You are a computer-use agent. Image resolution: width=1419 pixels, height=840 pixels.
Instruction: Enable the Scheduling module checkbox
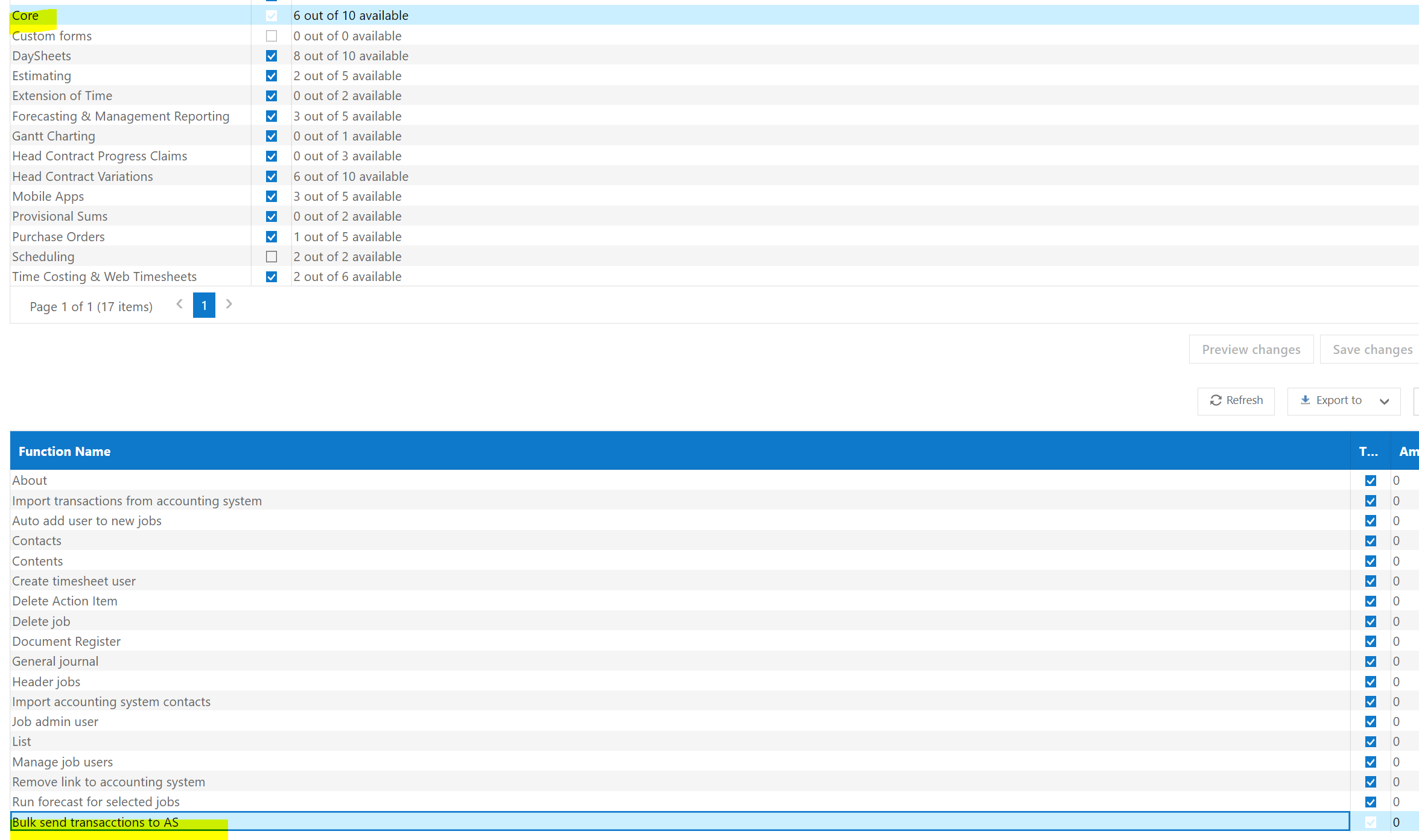tap(271, 257)
